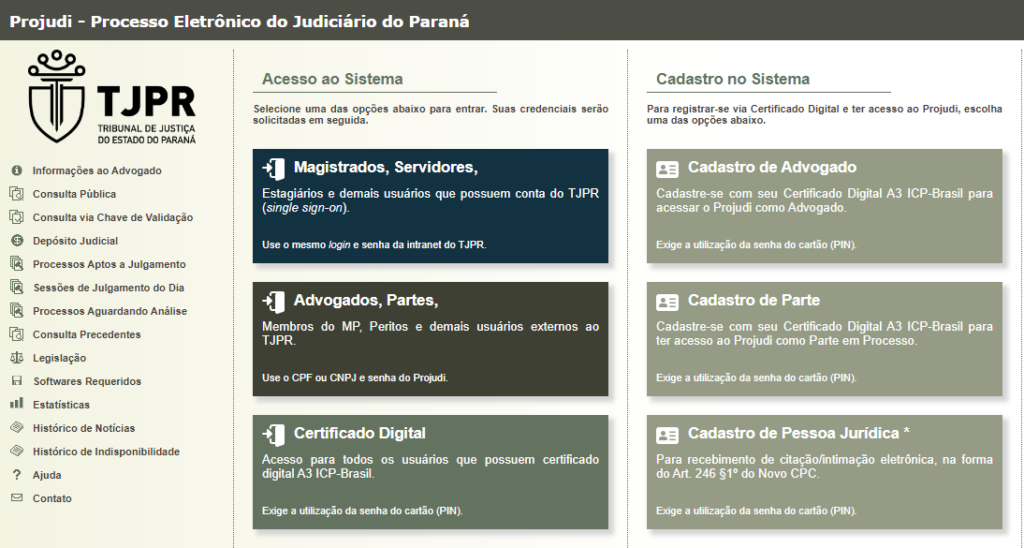Click the Projudi page title in header
The height and width of the screenshot is (548, 1024).
[x=239, y=22]
